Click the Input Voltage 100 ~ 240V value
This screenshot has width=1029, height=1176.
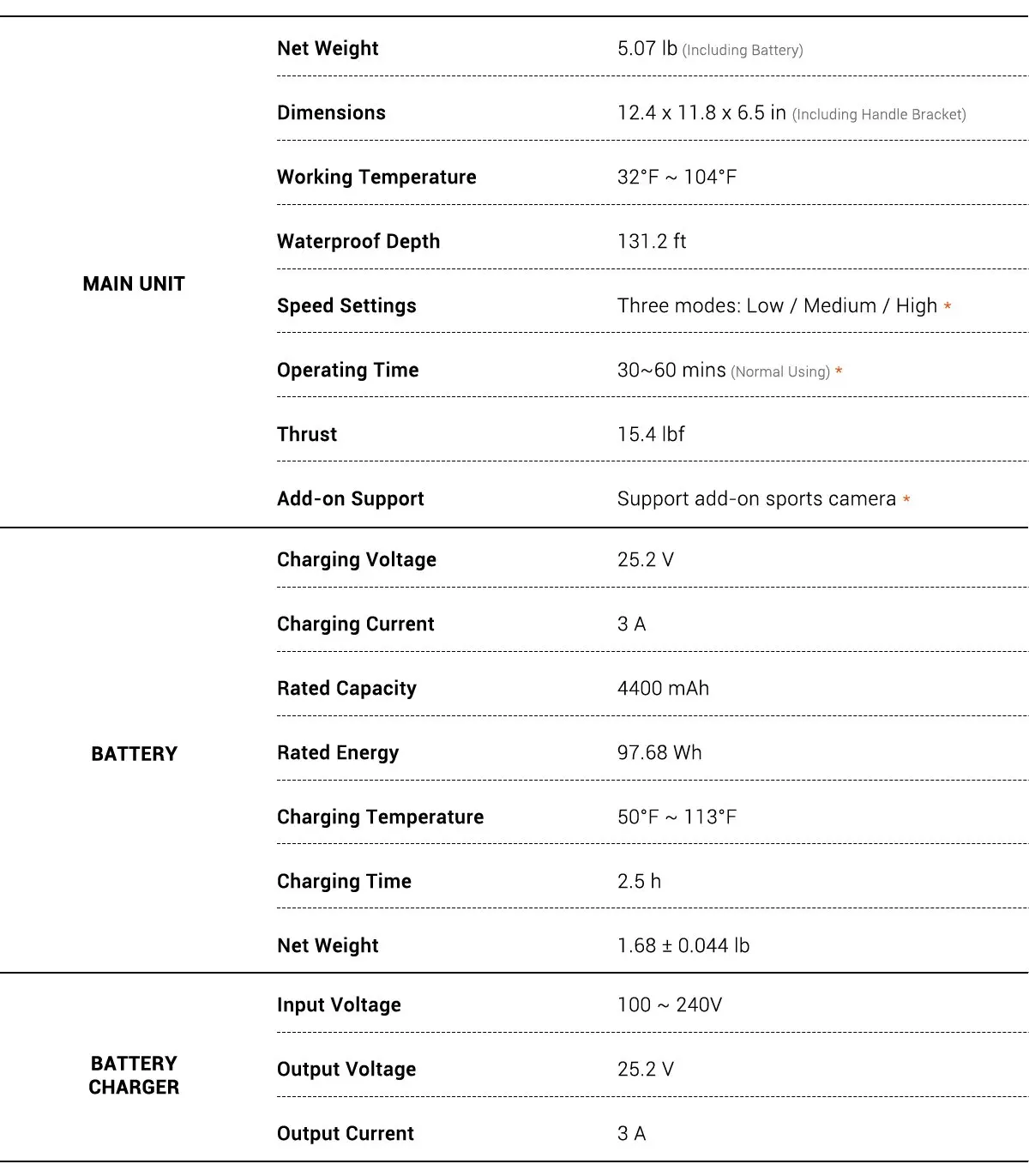tap(670, 1005)
